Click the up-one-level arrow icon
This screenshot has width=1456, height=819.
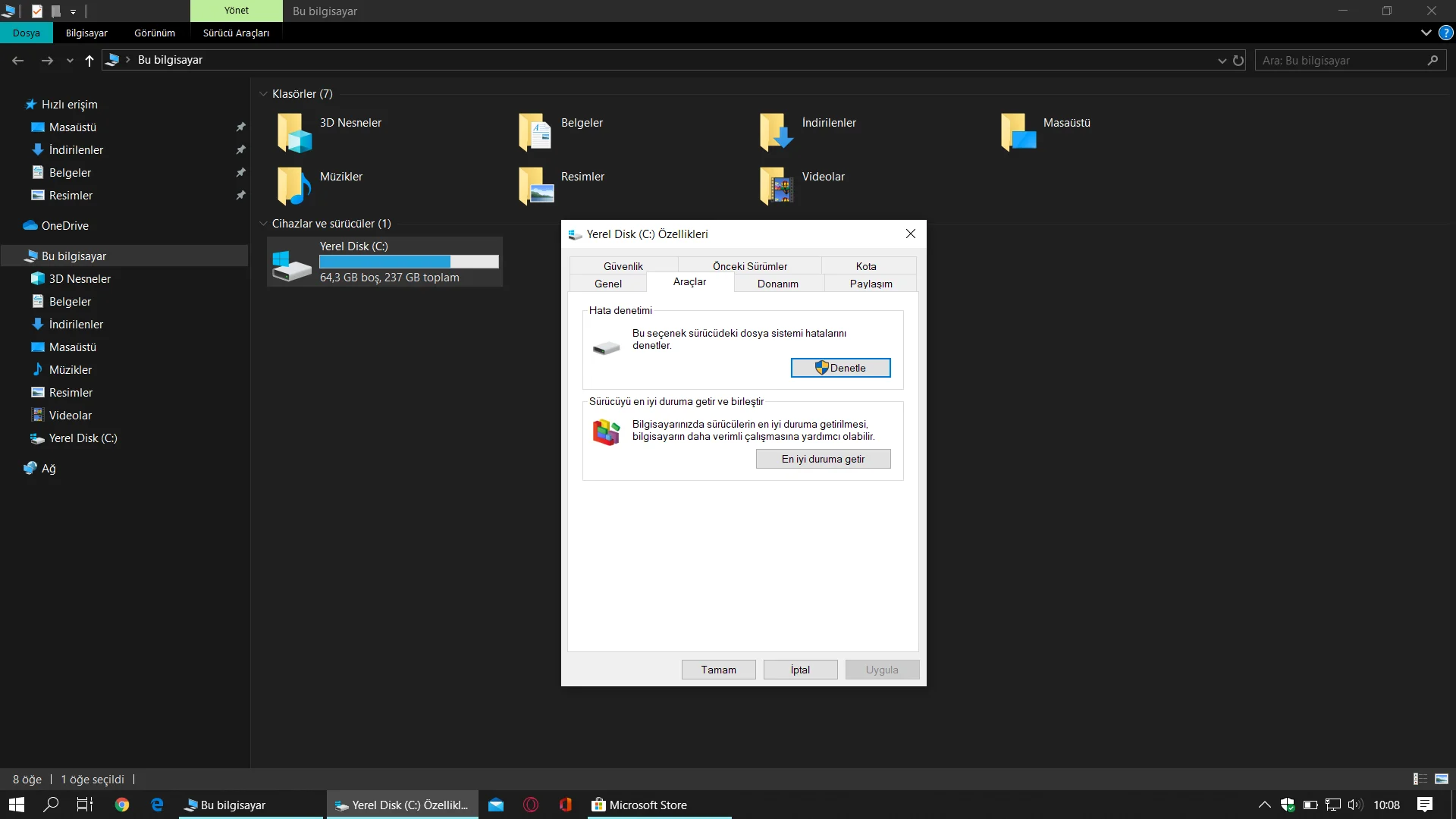(89, 61)
